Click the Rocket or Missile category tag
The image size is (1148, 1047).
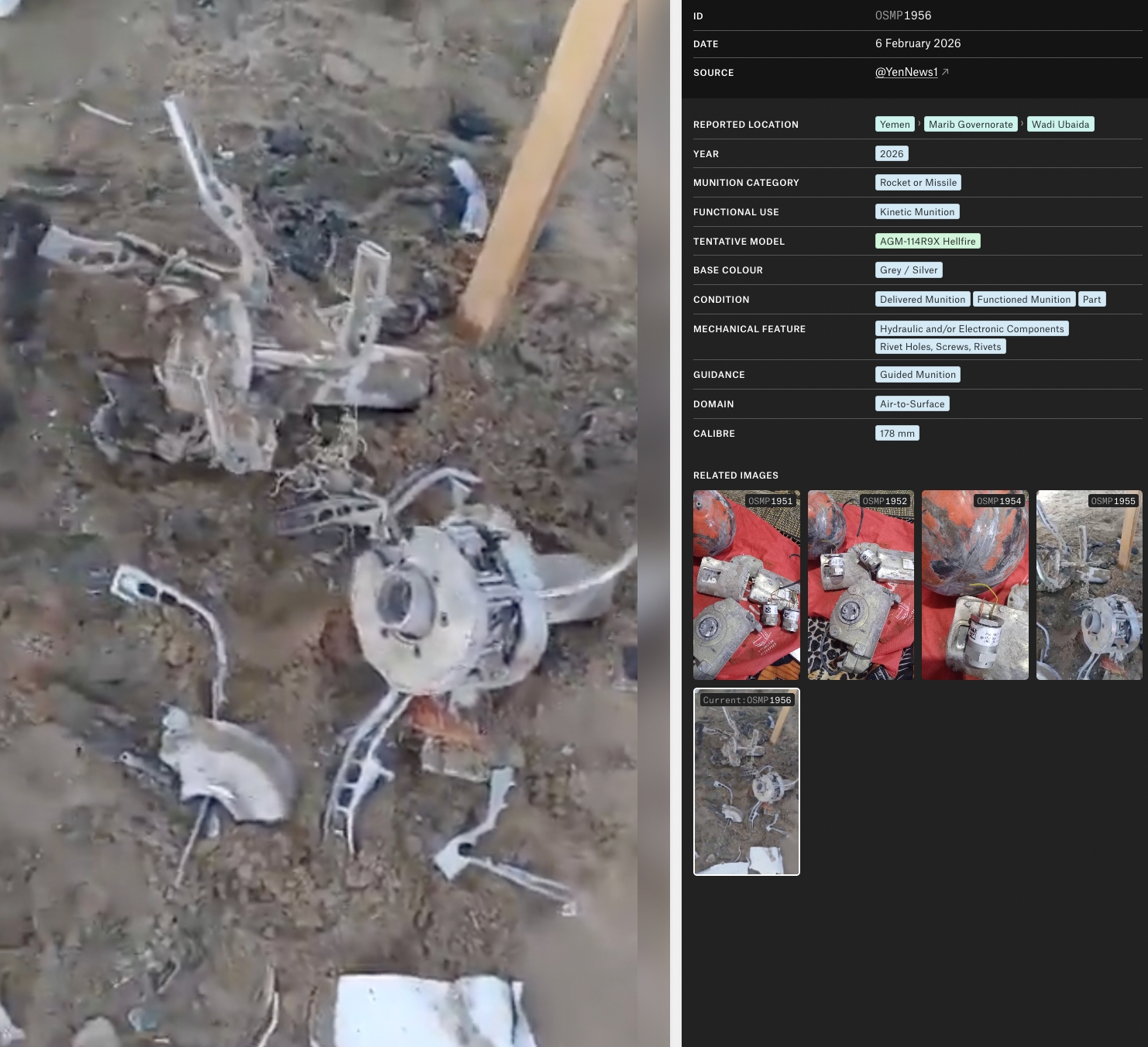(x=918, y=183)
